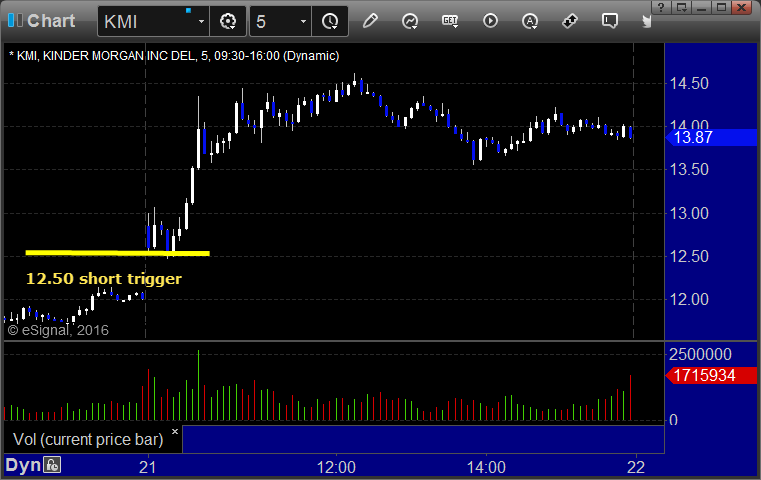Click the help question mark button
761x480 pixels.
coord(661,7)
